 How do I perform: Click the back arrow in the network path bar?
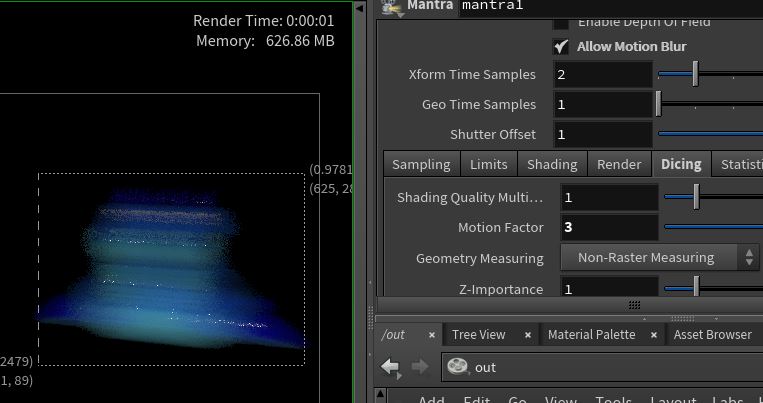(391, 367)
